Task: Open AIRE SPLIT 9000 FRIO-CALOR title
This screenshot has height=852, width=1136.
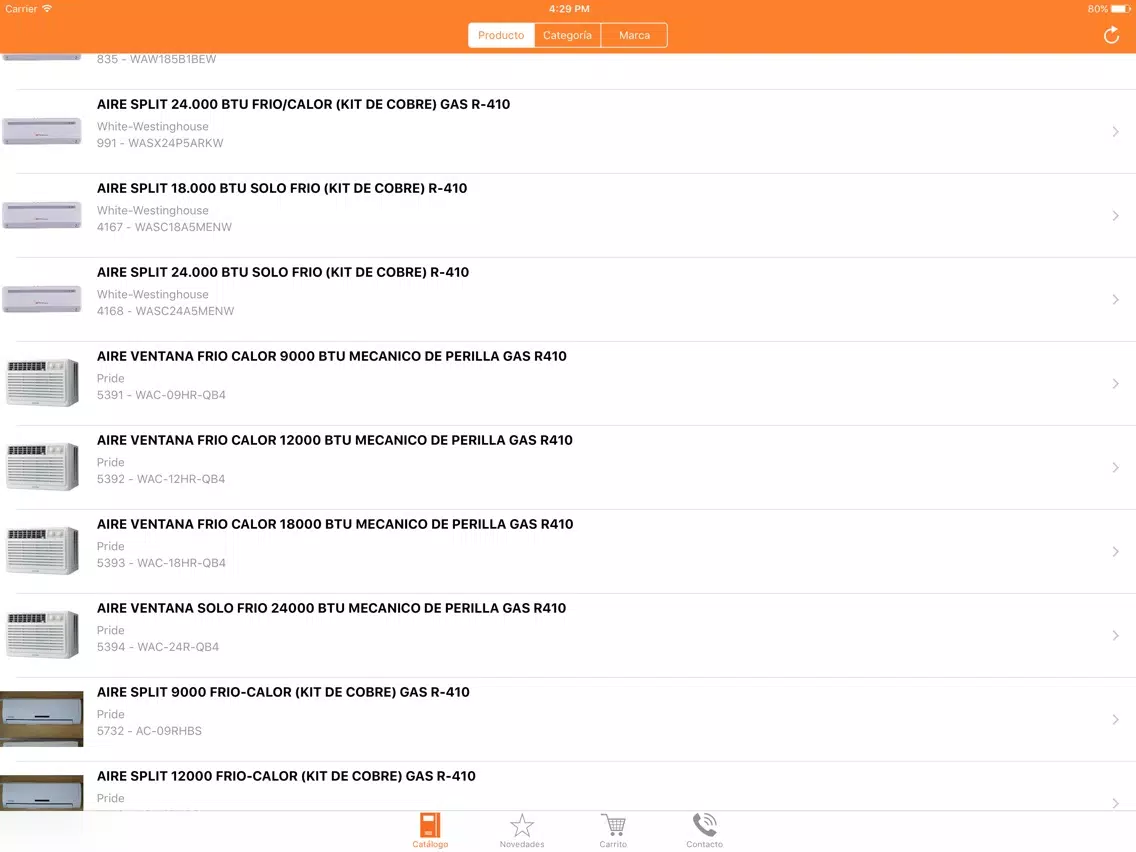Action: click(x=283, y=693)
